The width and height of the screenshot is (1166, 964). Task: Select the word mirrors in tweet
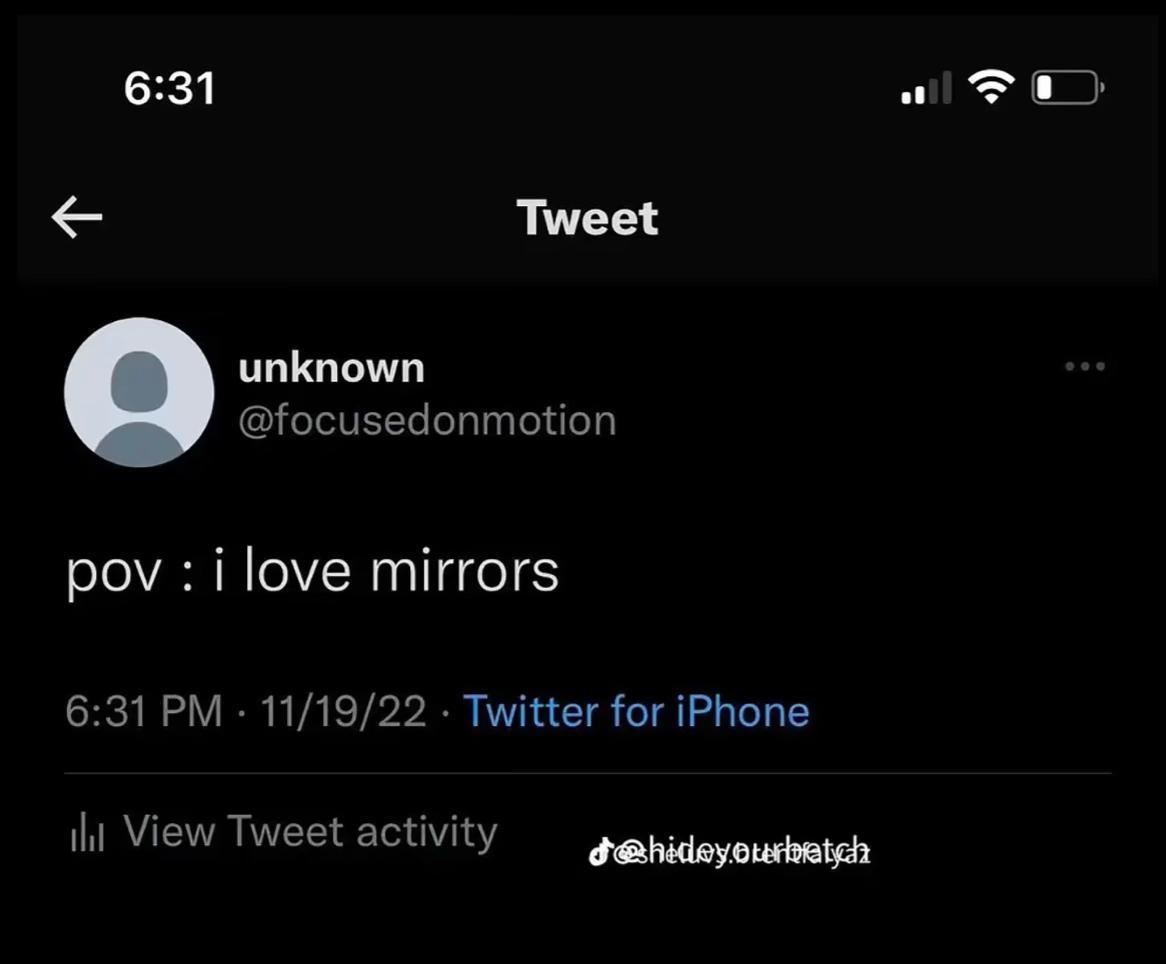pyautogui.click(x=465, y=571)
